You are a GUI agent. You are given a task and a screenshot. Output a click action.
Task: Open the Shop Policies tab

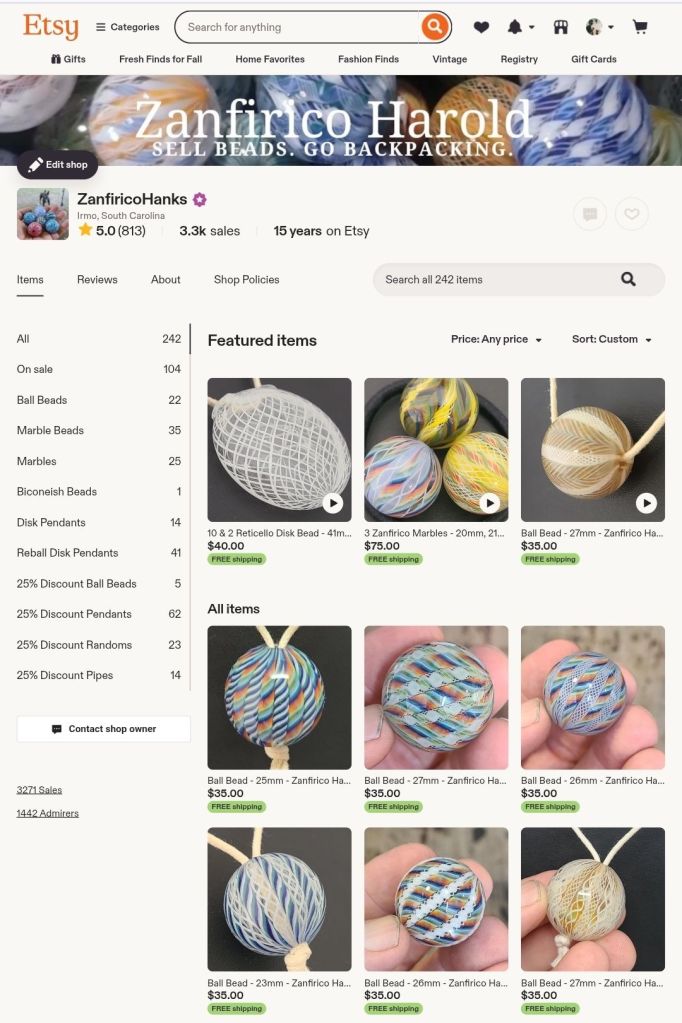click(247, 279)
